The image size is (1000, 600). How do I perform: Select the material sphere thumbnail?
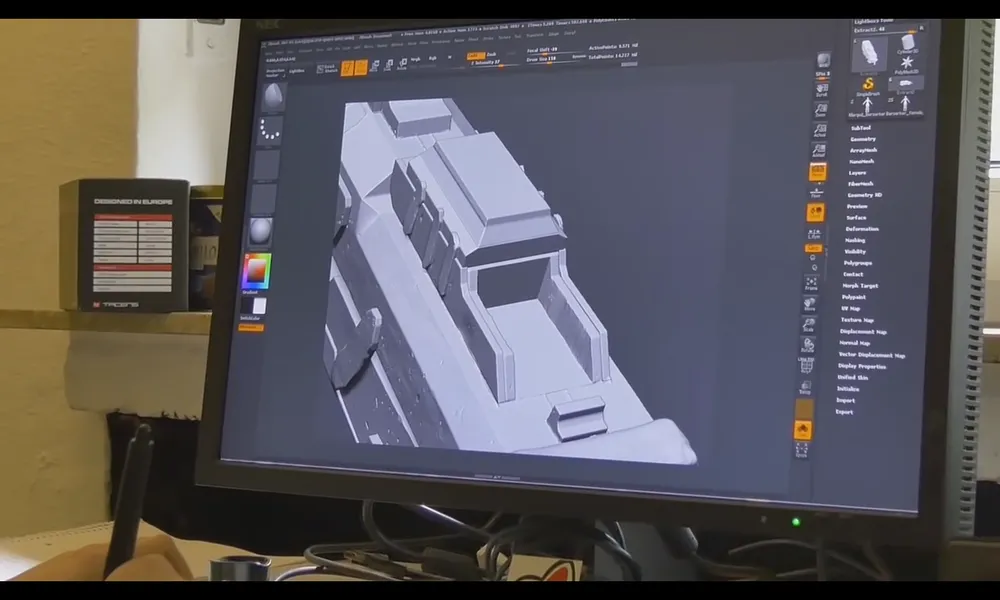(x=260, y=231)
